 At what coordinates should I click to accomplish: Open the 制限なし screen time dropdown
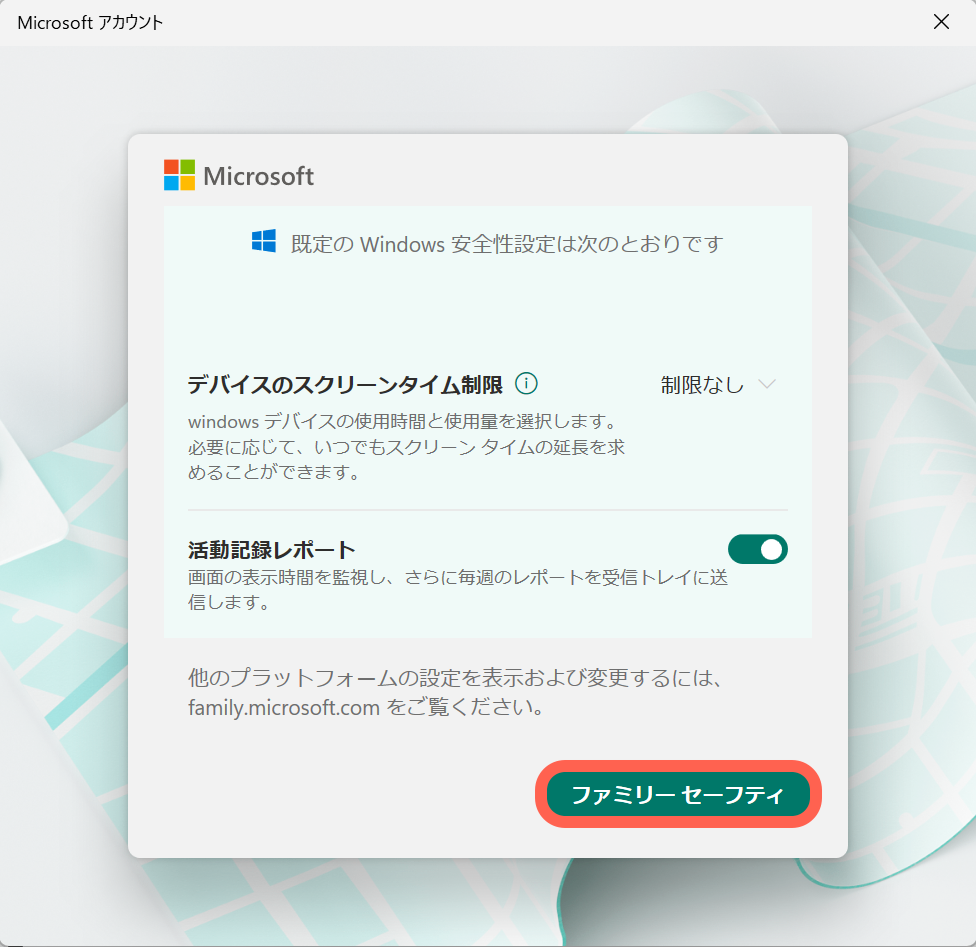[718, 385]
